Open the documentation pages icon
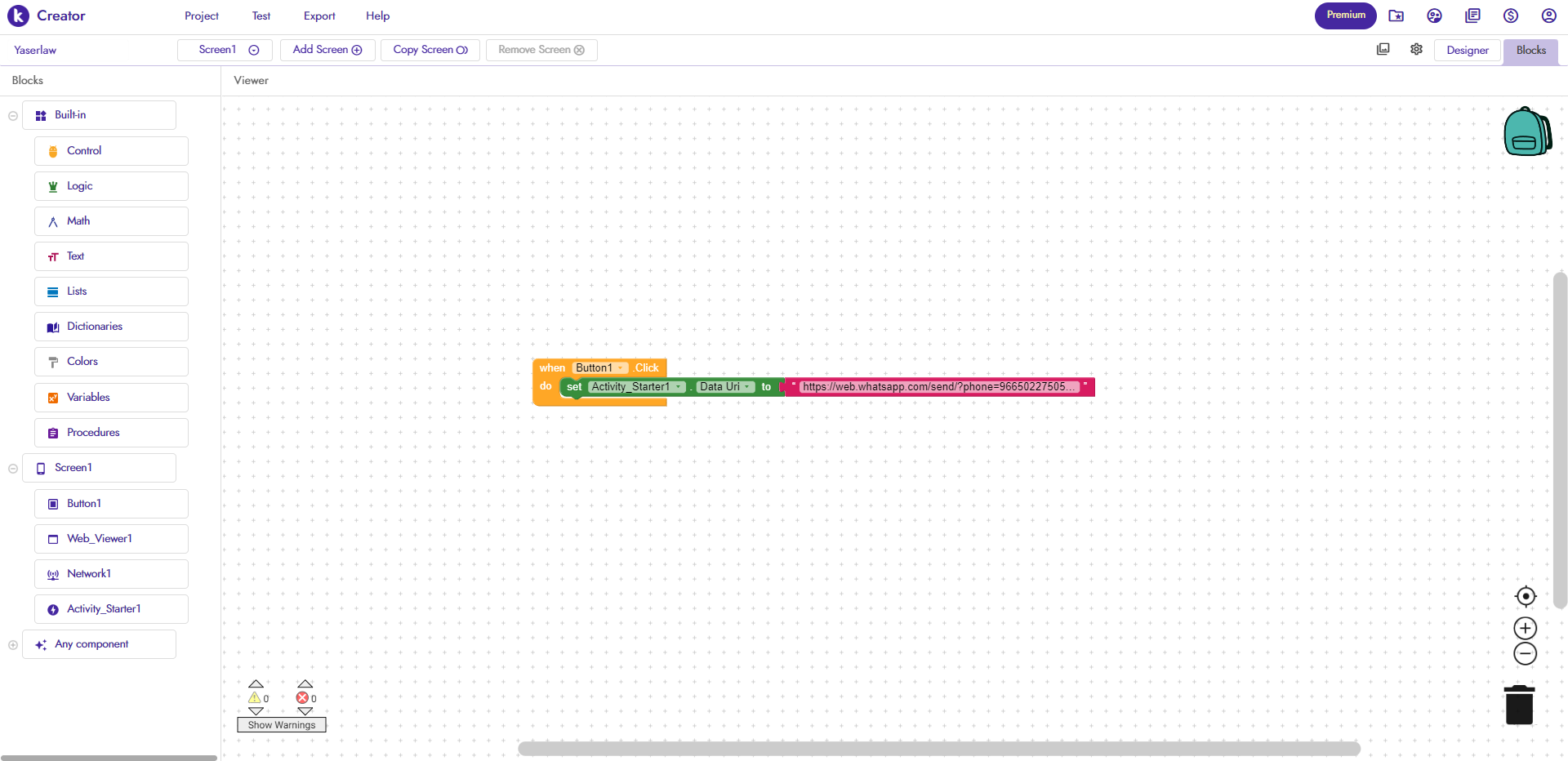The image size is (1568, 761). click(x=1472, y=16)
